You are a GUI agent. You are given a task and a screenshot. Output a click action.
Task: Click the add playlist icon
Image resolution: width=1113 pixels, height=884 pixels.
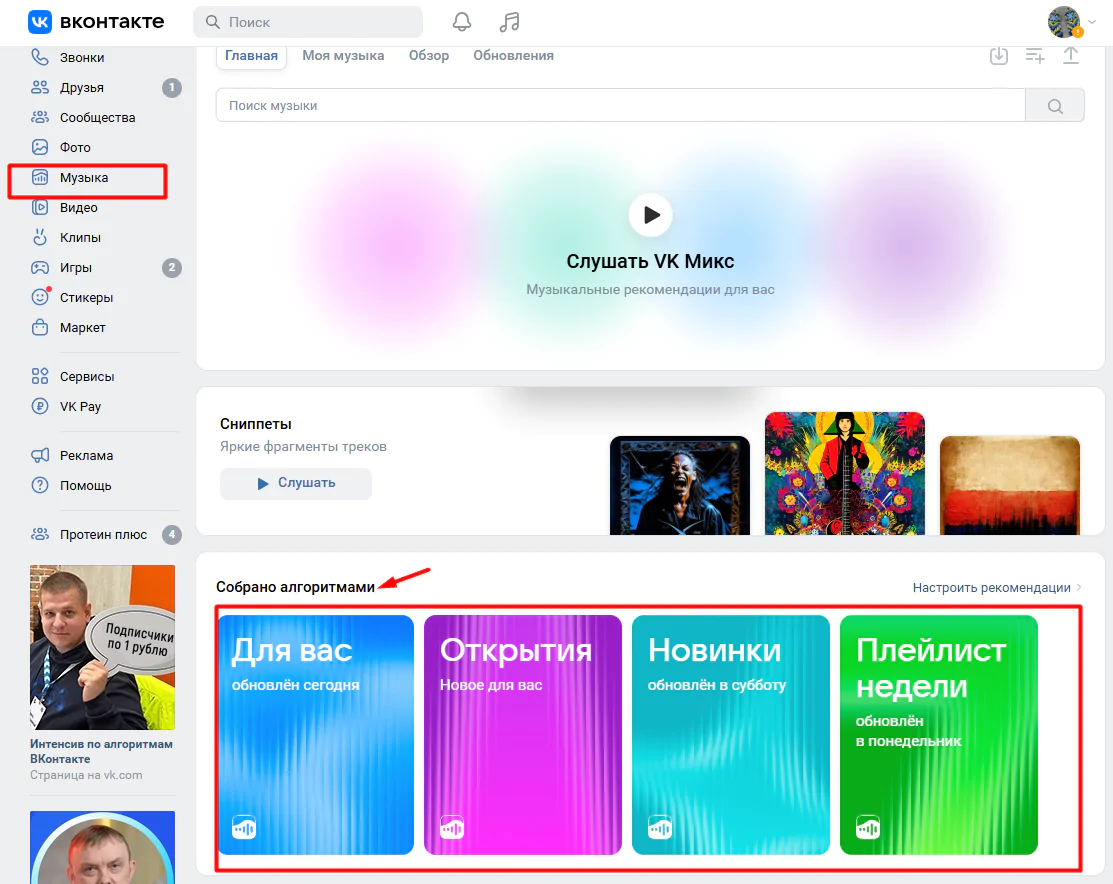[x=1035, y=55]
